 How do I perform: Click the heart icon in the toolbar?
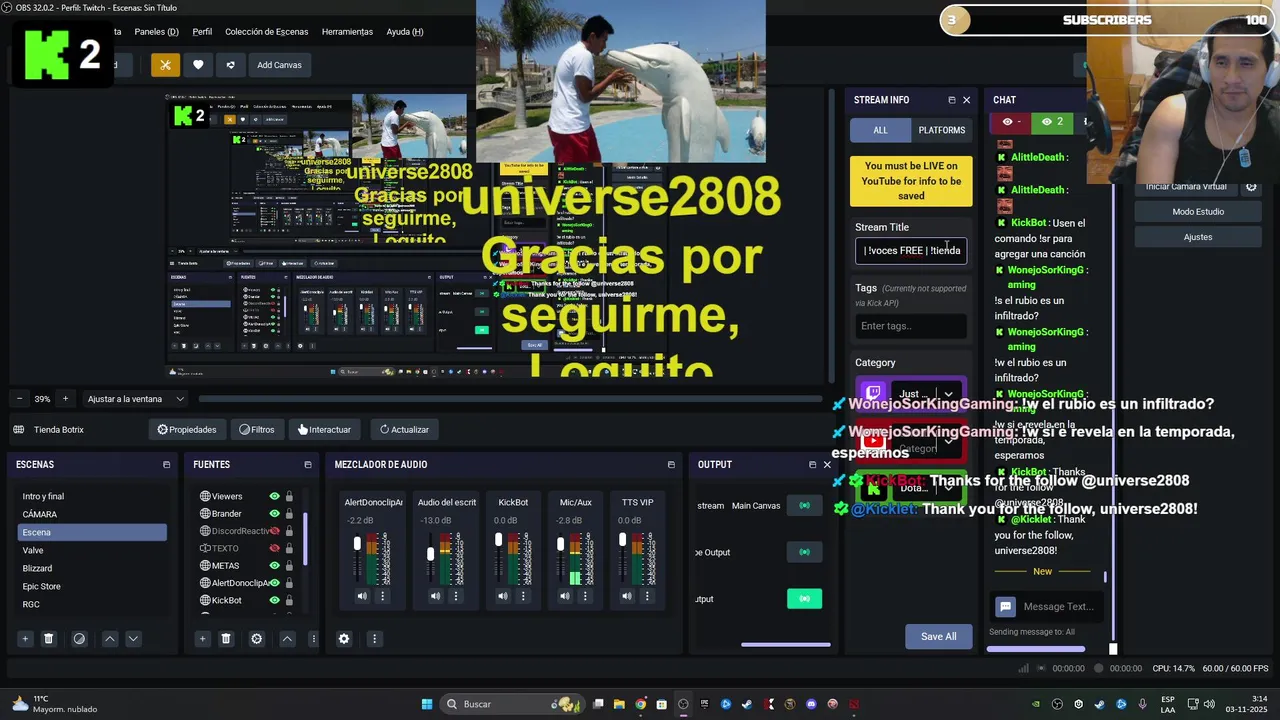[x=198, y=65]
